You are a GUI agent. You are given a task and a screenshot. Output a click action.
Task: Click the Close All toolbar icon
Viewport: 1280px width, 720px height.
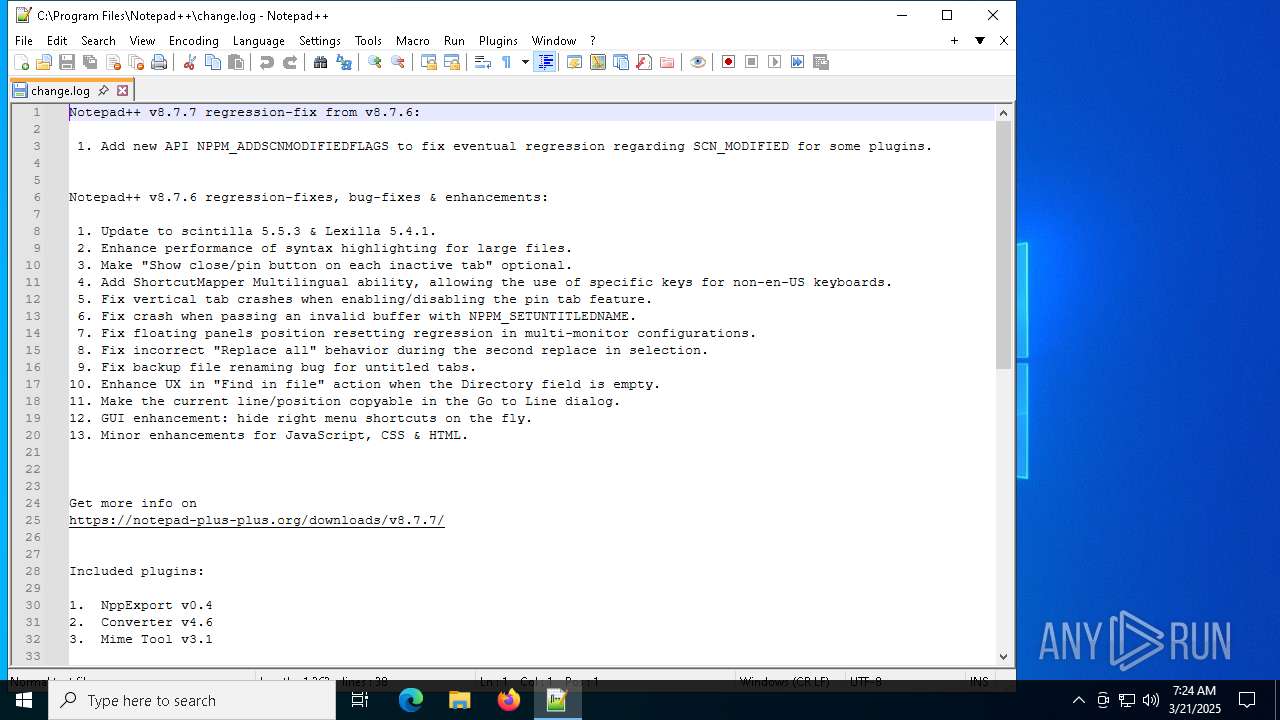[x=136, y=62]
